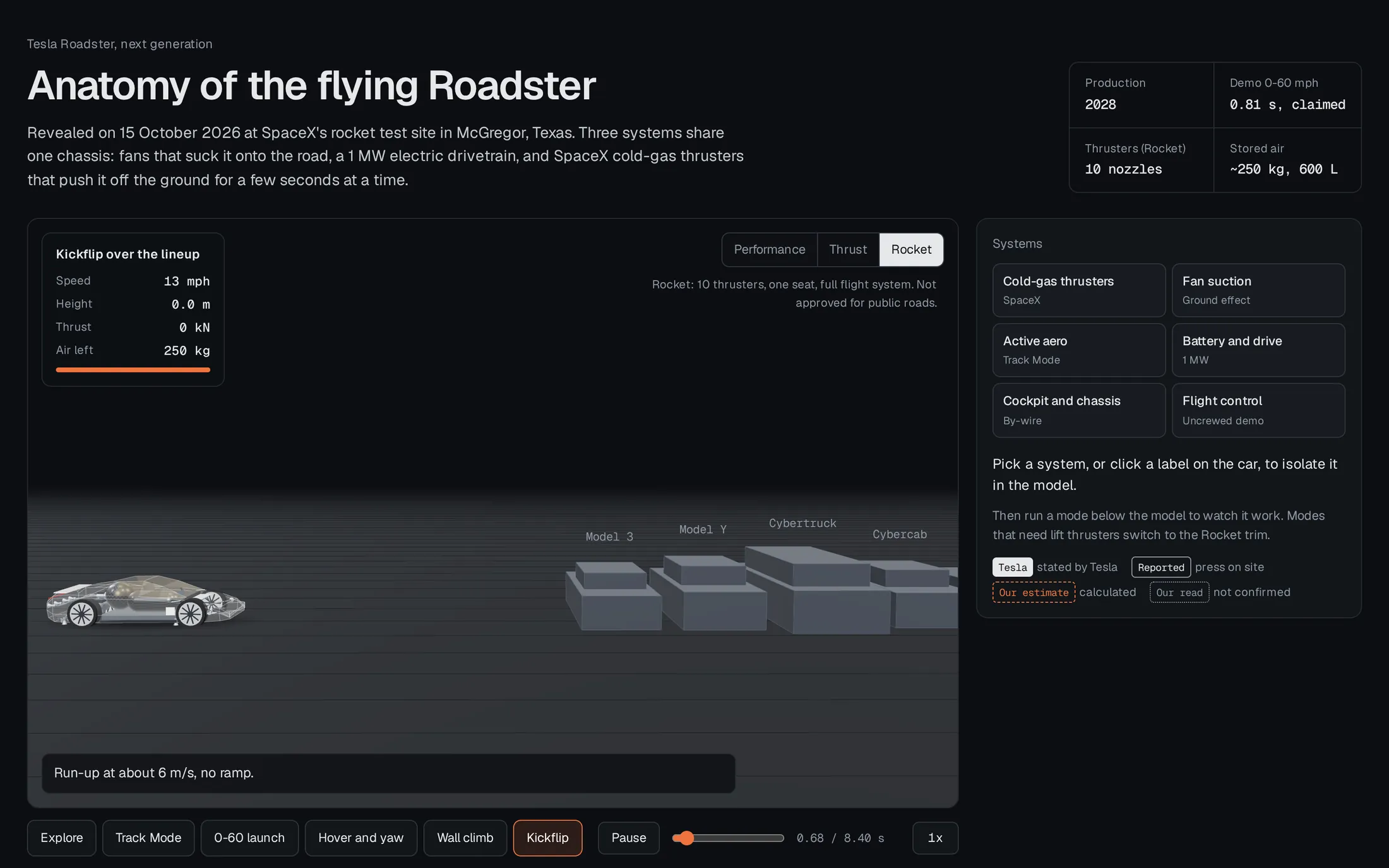Viewport: 1389px width, 868px height.
Task: Pick the Cockpit and chassis system
Action: [x=1078, y=410]
